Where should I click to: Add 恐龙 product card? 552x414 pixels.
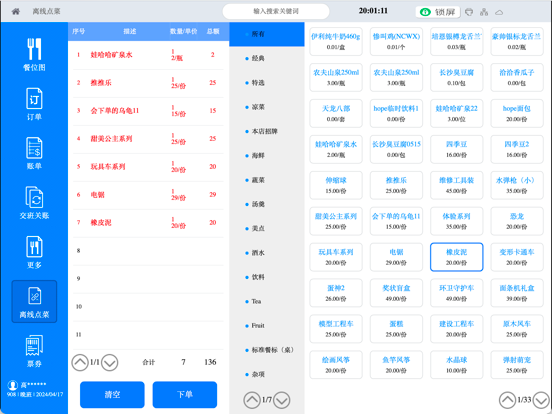(517, 221)
